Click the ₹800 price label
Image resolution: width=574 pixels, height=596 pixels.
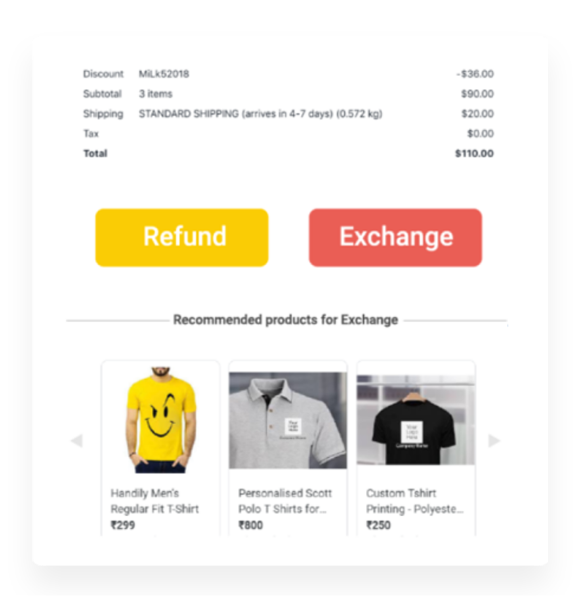click(251, 525)
